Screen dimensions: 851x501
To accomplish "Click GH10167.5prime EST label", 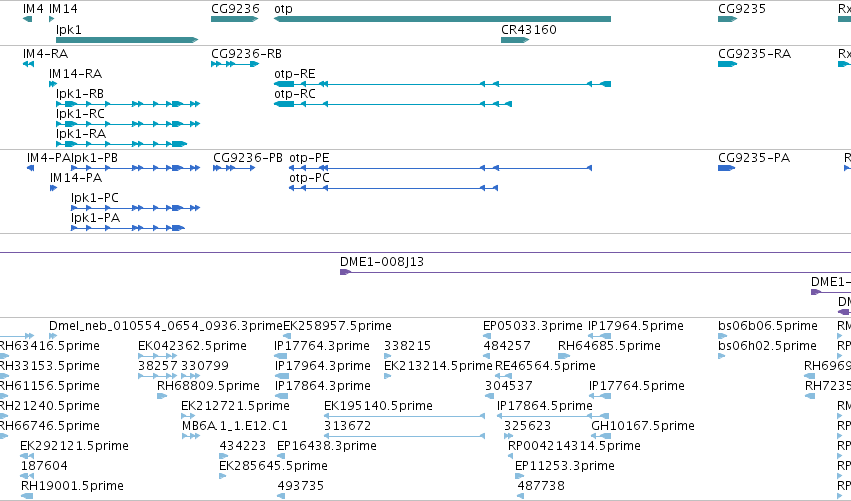I will 643,426.
